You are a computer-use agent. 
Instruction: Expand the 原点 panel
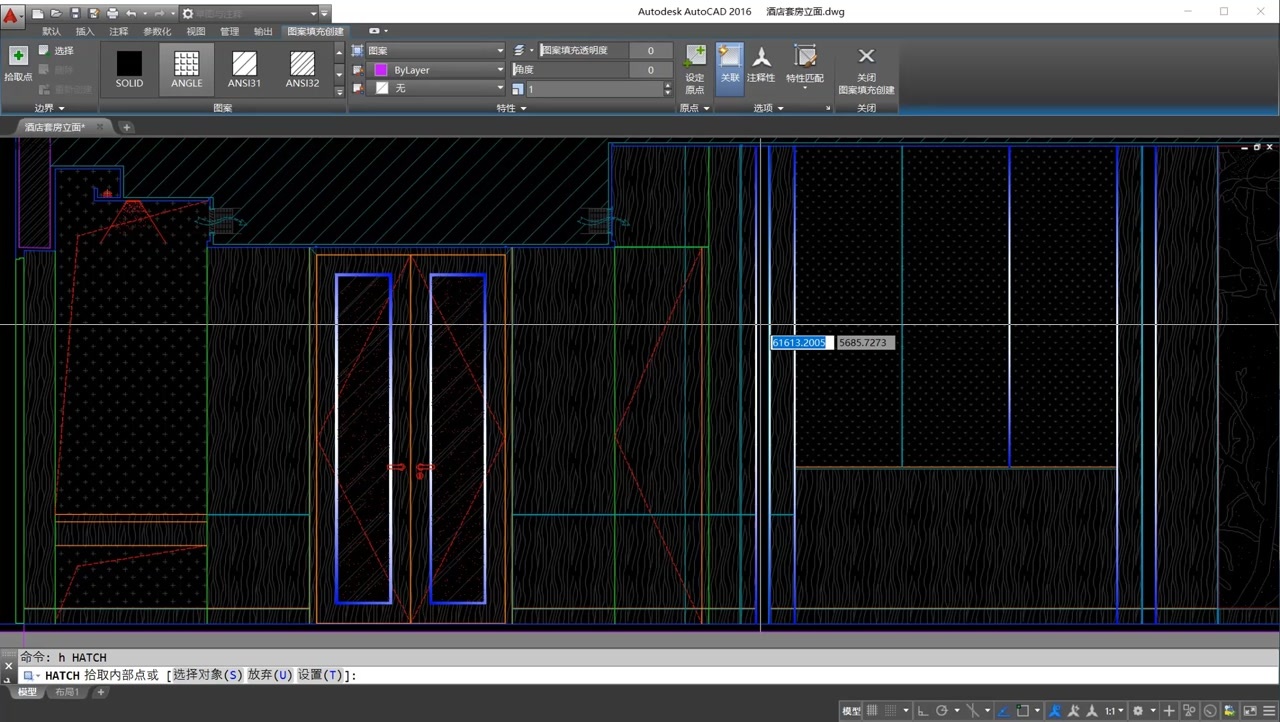pyautogui.click(x=694, y=108)
